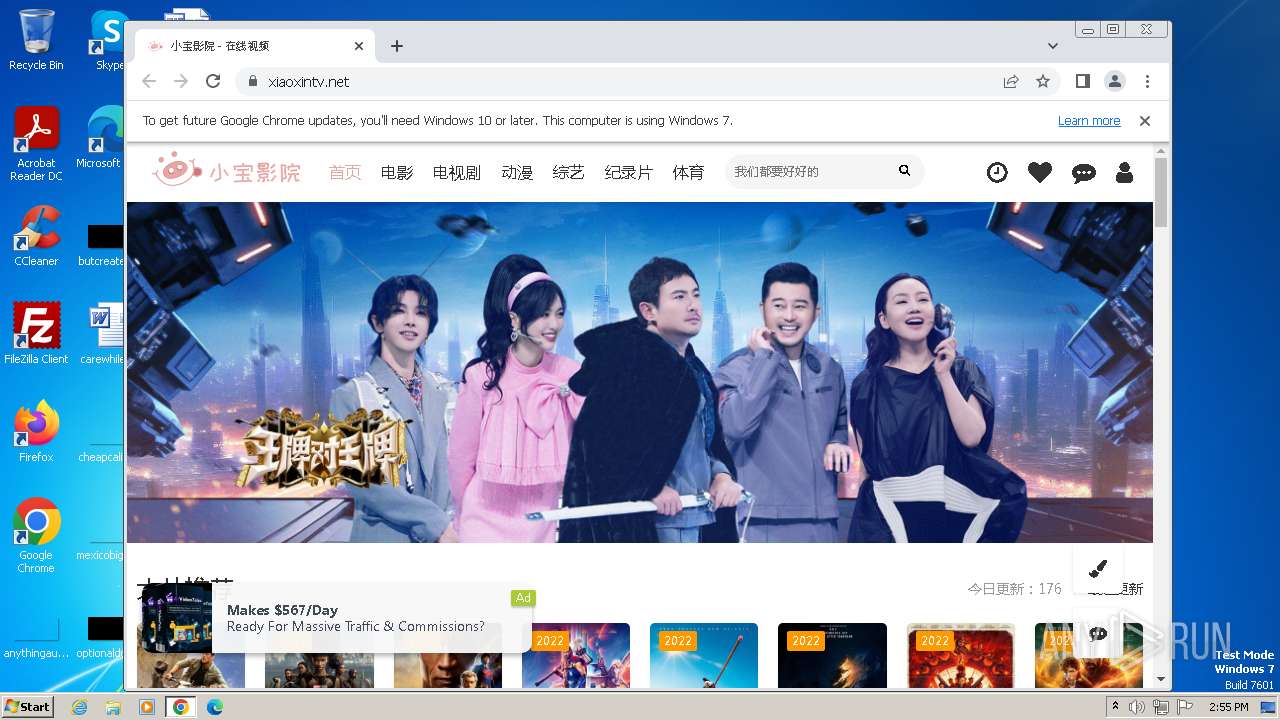The width and height of the screenshot is (1280, 720).
Task: Open the messages chat bubble icon
Action: [1083, 173]
